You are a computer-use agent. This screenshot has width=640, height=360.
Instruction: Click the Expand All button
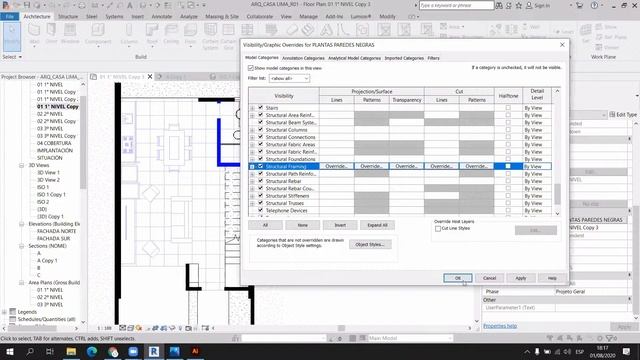click(x=377, y=225)
